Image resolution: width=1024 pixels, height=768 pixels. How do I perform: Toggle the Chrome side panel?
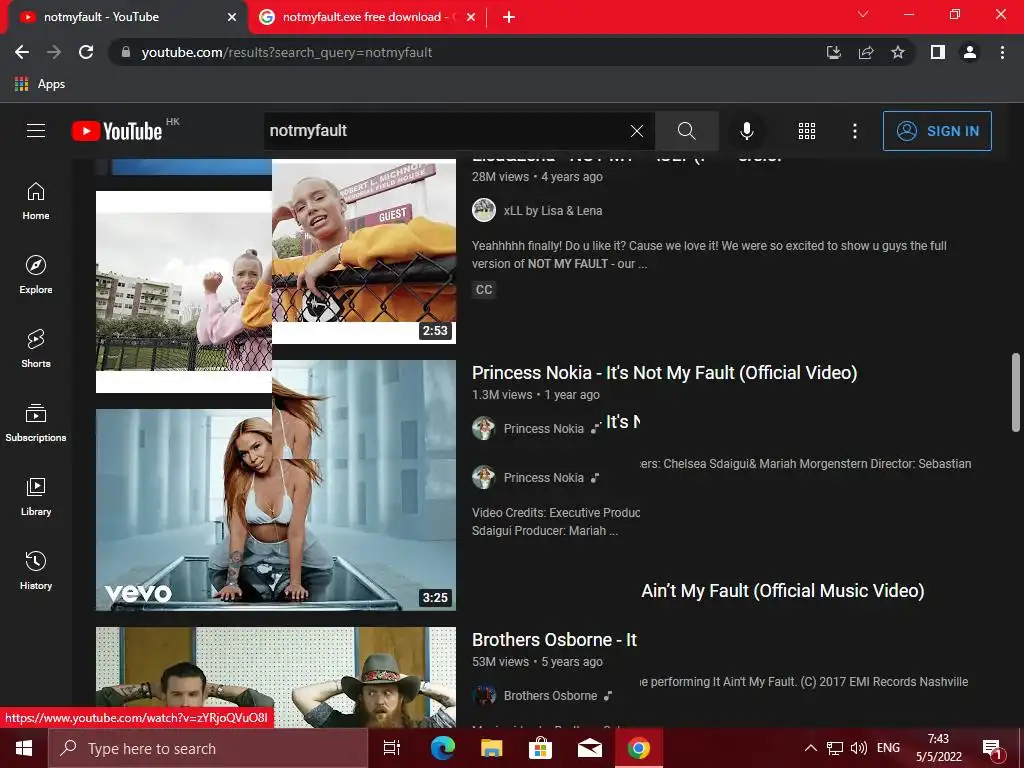click(938, 52)
